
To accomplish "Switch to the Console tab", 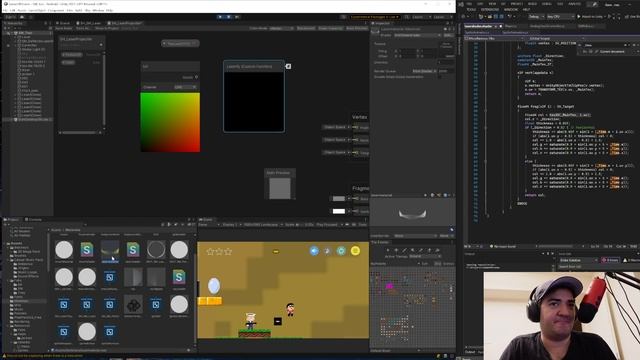I will [33, 220].
